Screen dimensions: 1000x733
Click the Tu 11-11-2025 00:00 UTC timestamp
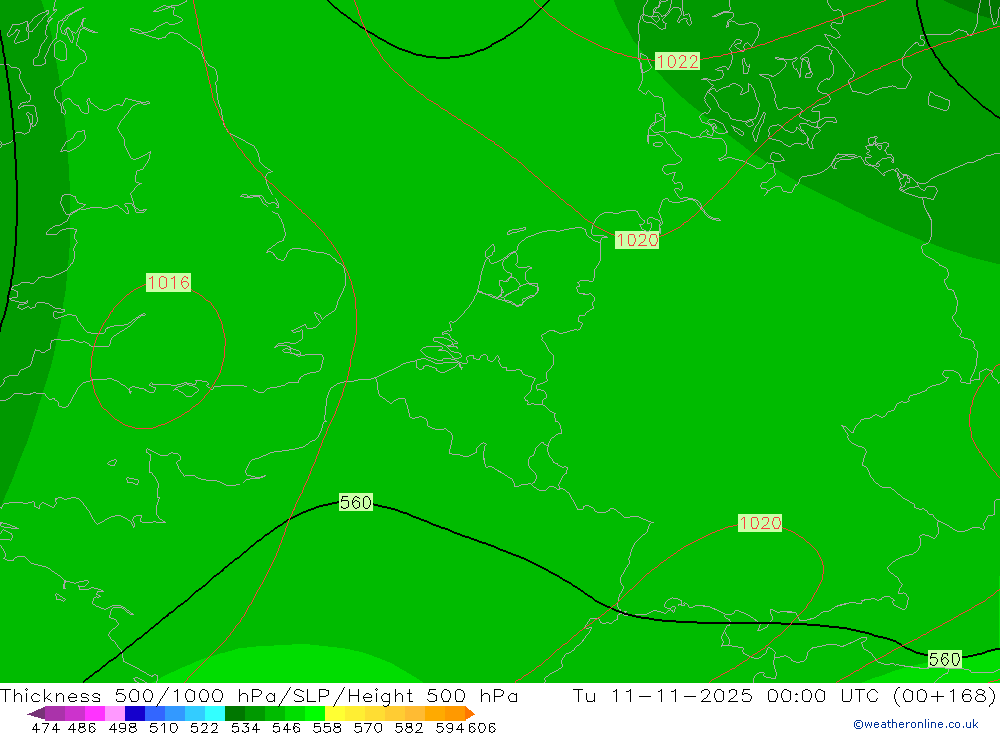click(726, 695)
